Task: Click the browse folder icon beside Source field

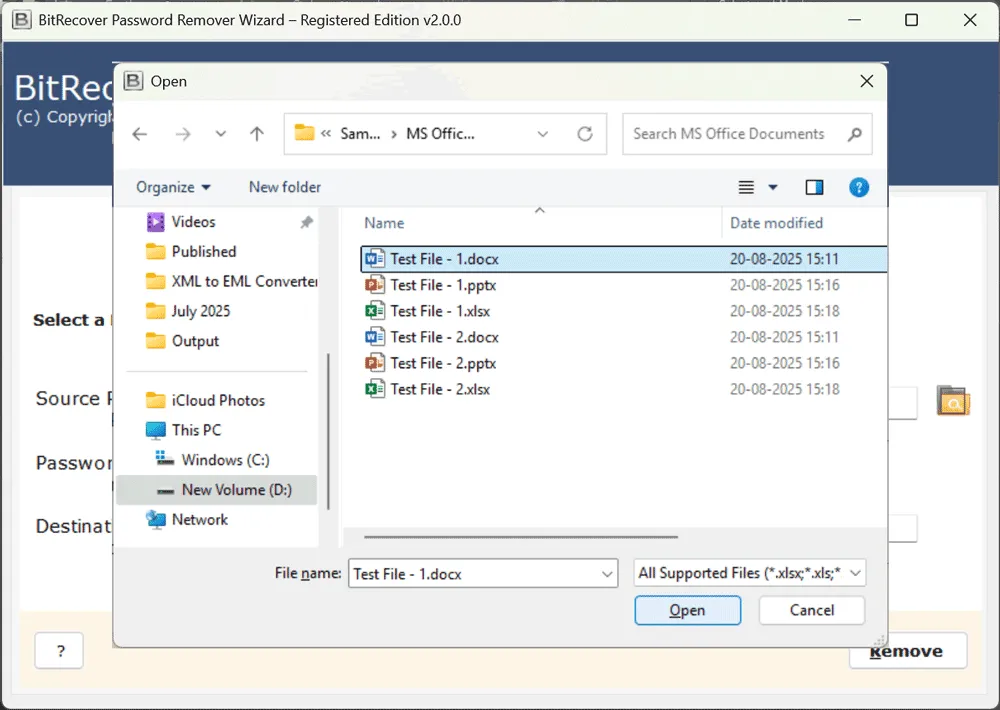Action: click(953, 400)
